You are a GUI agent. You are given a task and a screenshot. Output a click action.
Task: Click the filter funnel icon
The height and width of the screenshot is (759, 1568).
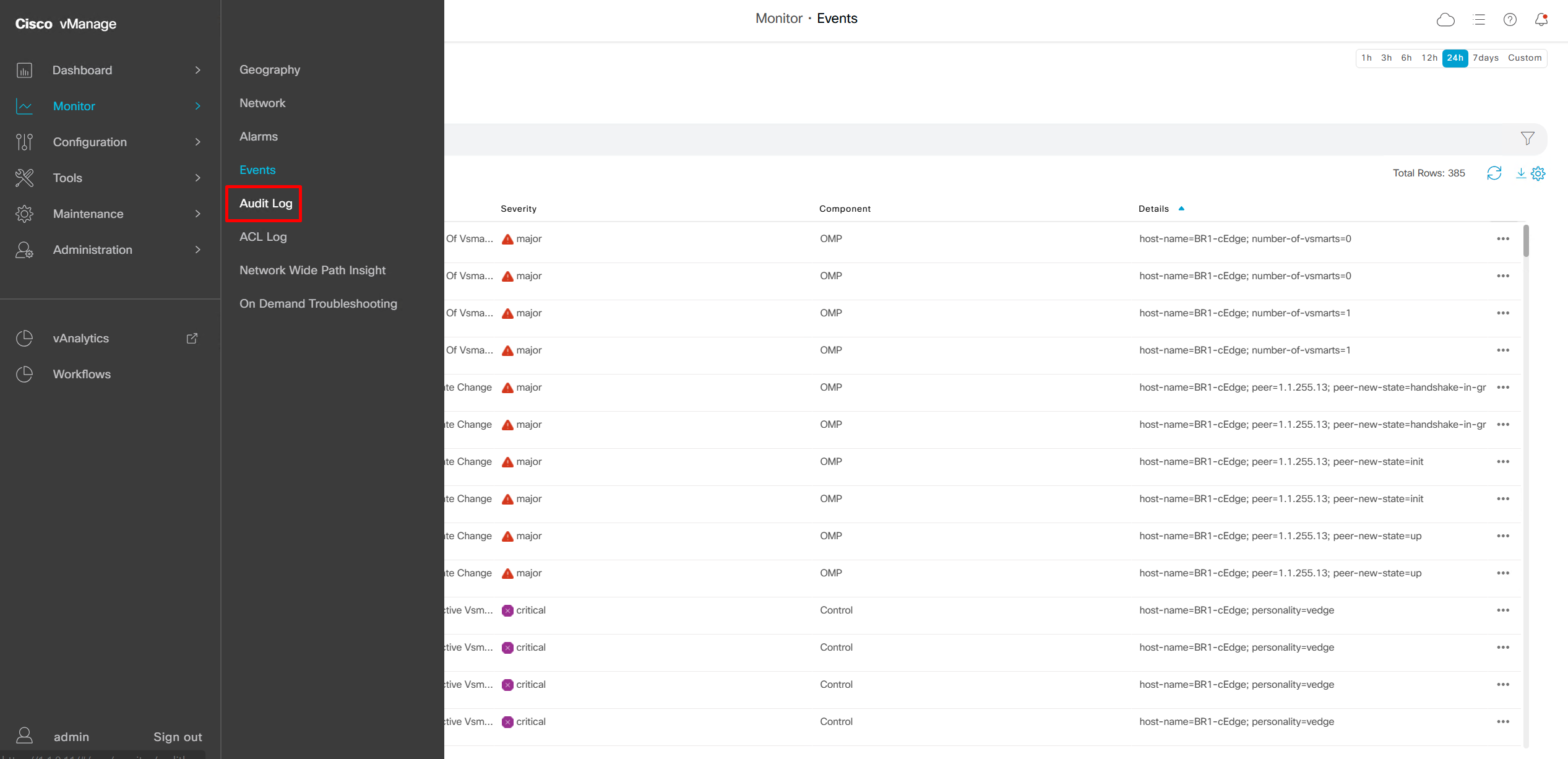(x=1527, y=139)
